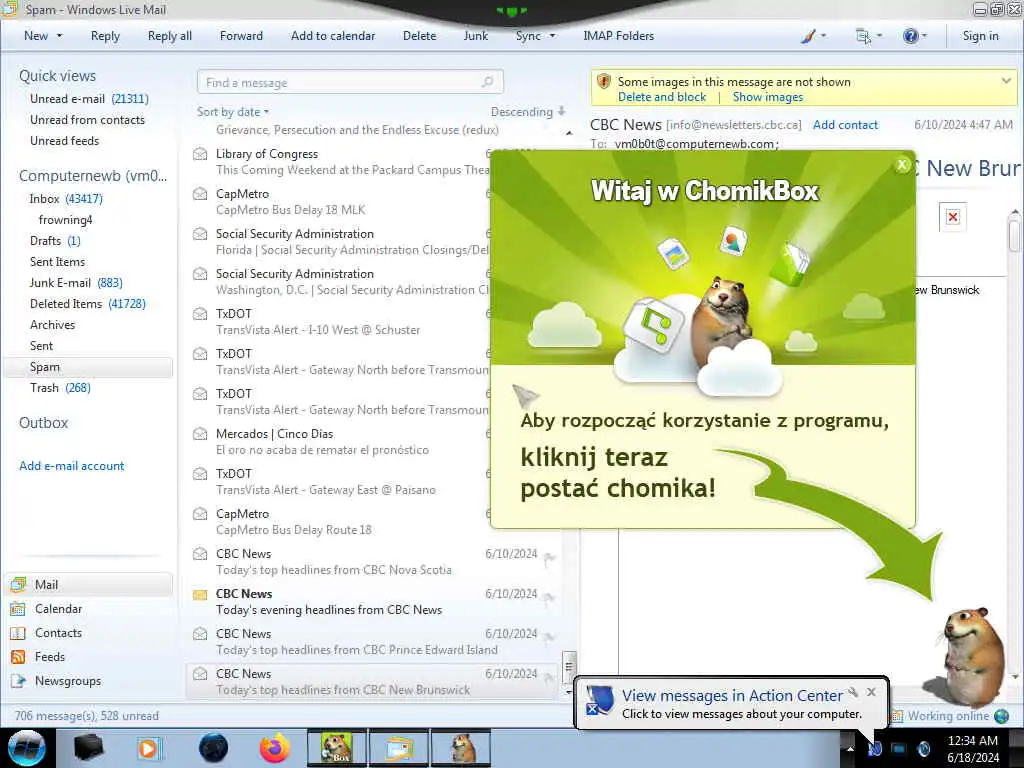Click Add contact link
The image size is (1024, 768).
tap(845, 124)
